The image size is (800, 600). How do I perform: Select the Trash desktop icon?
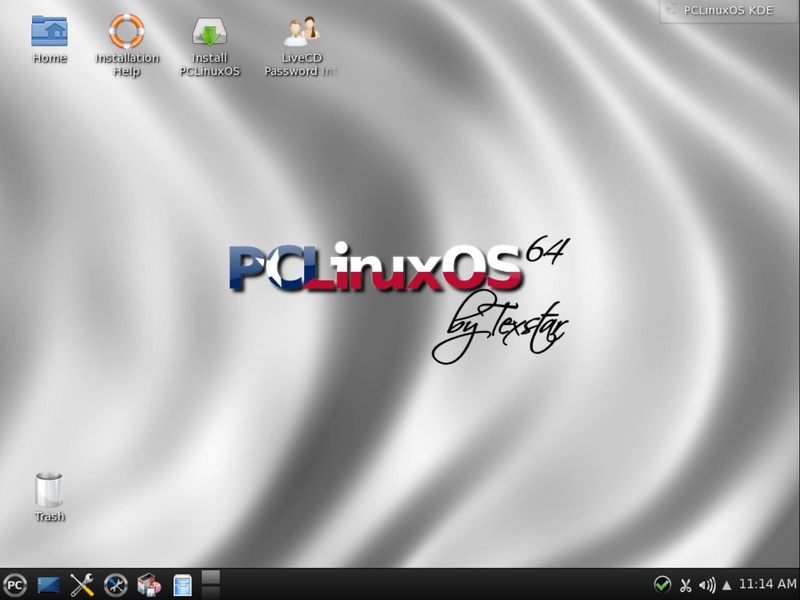tap(49, 497)
